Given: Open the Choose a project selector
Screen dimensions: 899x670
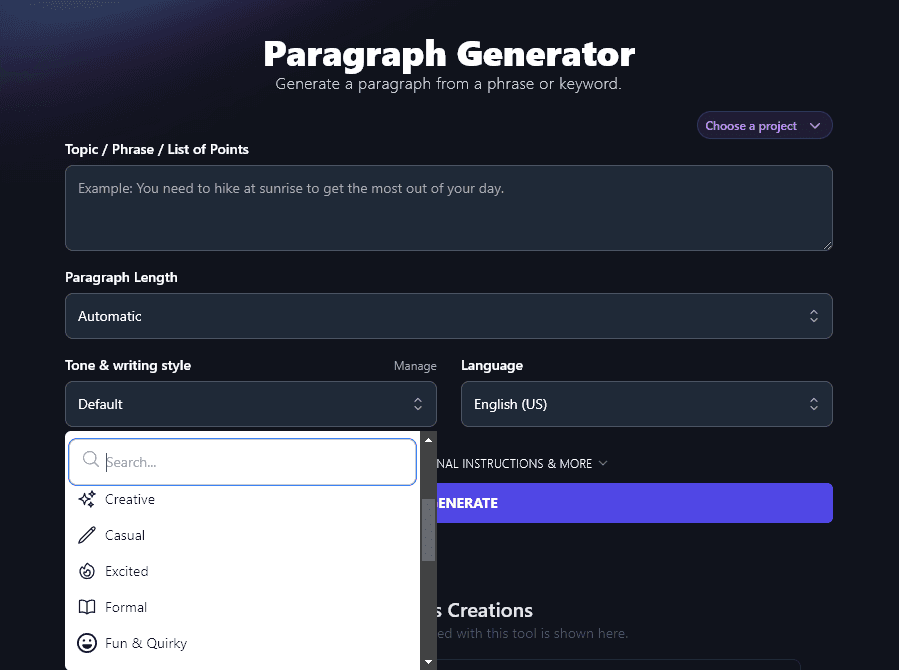Looking at the screenshot, I should click(x=764, y=126).
